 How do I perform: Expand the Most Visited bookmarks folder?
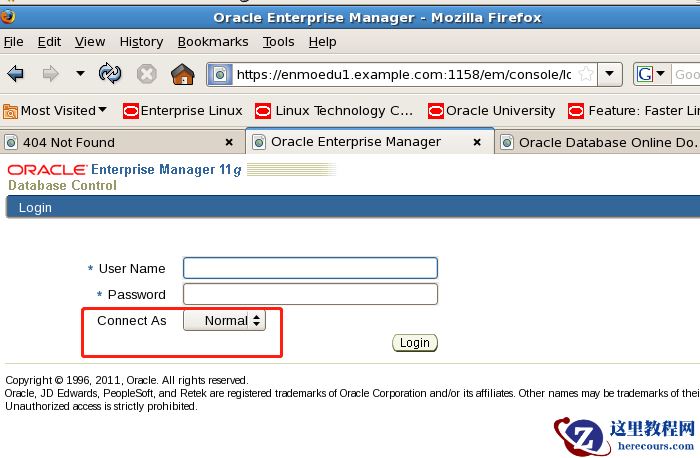click(x=55, y=111)
